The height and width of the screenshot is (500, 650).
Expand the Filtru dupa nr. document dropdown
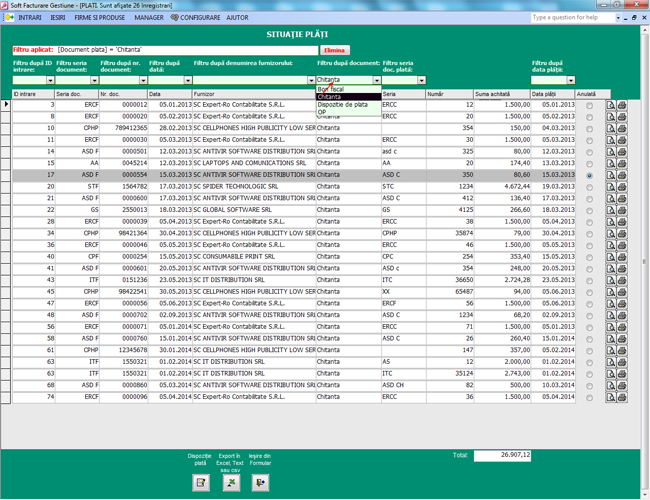143,80
